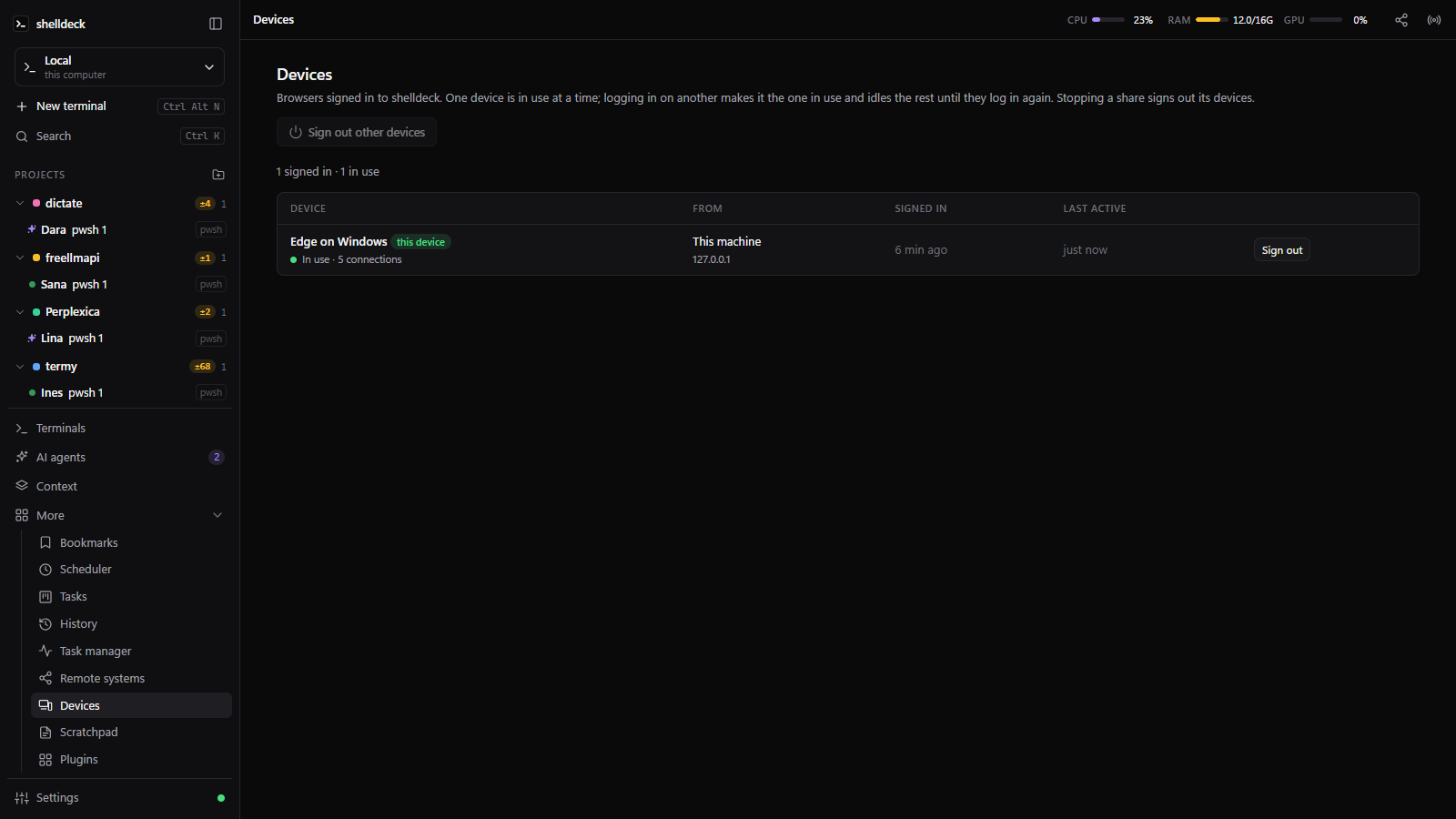This screenshot has height=819, width=1456.
Task: Open Bookmarks page
Action: pyautogui.click(x=131, y=542)
